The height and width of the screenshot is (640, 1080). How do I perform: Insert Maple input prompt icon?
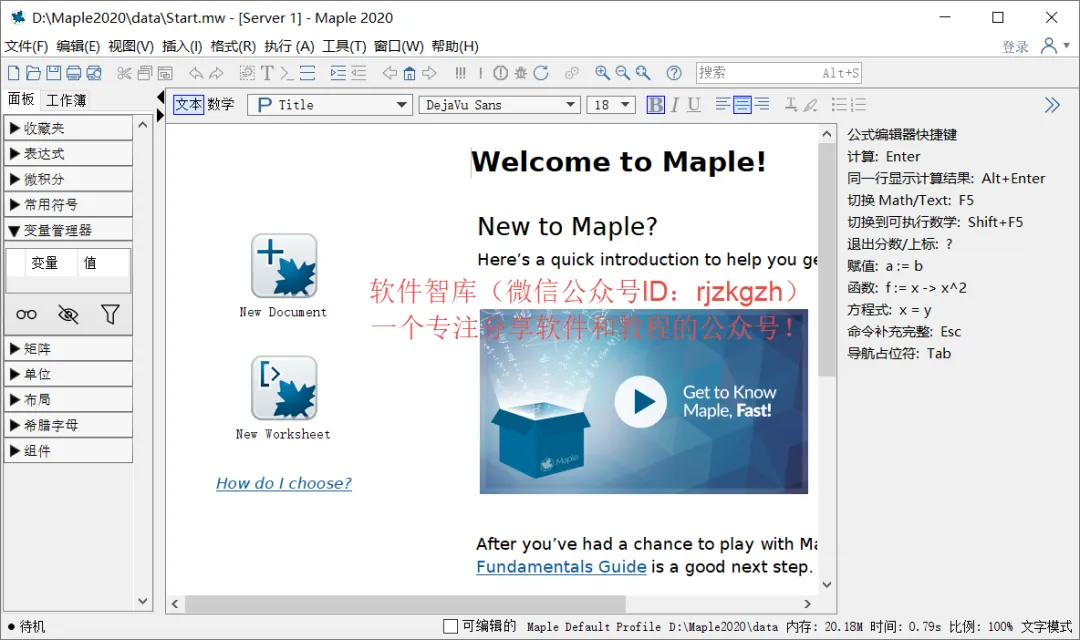tap(287, 73)
